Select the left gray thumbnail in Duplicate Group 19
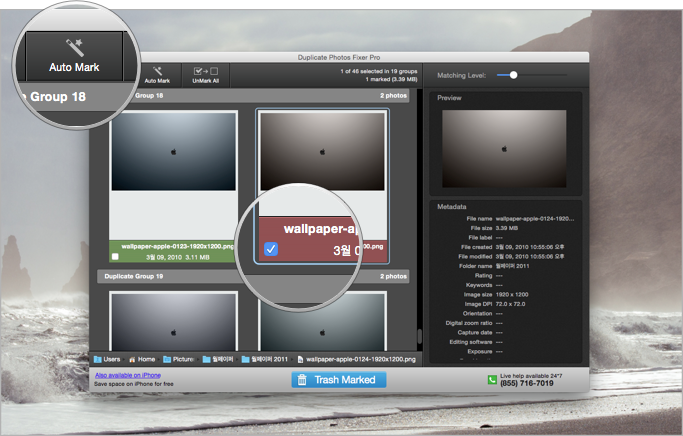The height and width of the screenshot is (436, 683). point(173,321)
